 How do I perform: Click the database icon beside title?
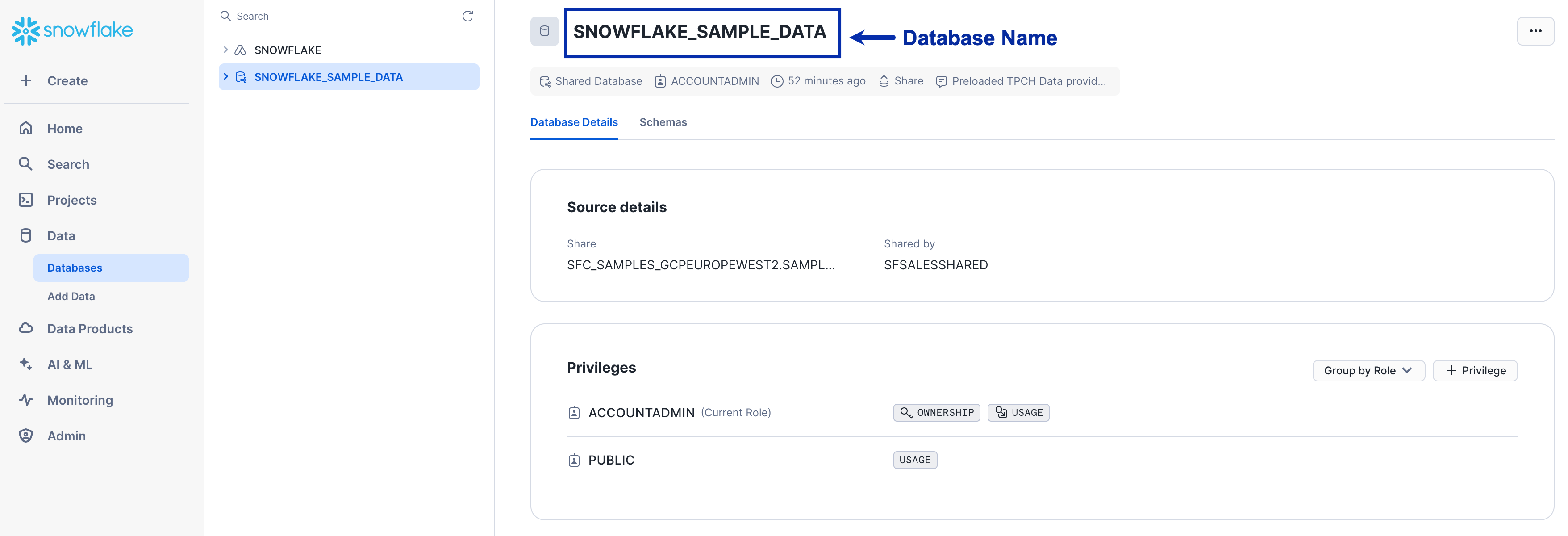tap(544, 31)
